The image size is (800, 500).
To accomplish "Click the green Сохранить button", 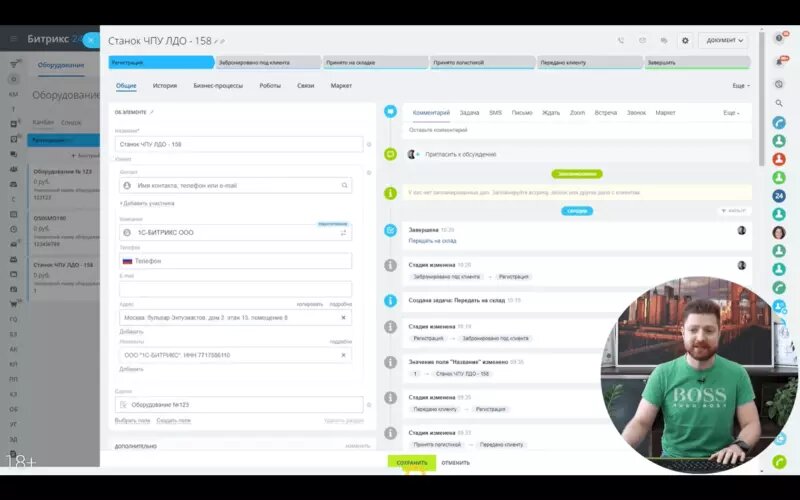I will tap(412, 463).
